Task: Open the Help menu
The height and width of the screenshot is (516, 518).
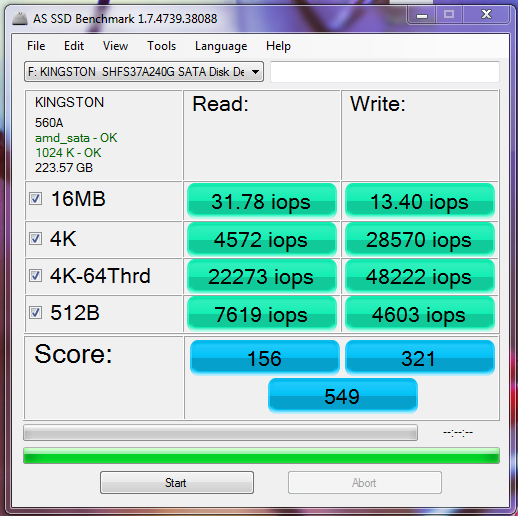Action: [x=278, y=46]
